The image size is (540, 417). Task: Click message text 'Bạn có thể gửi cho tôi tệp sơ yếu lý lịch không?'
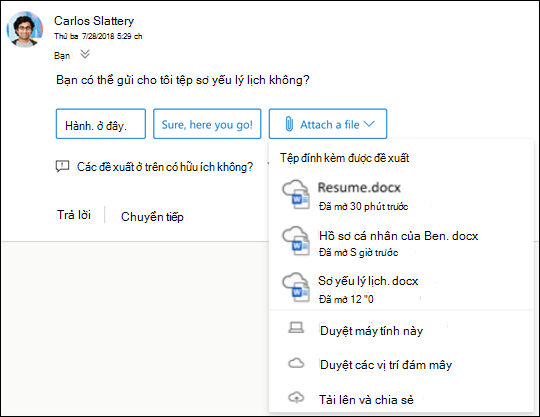(183, 80)
